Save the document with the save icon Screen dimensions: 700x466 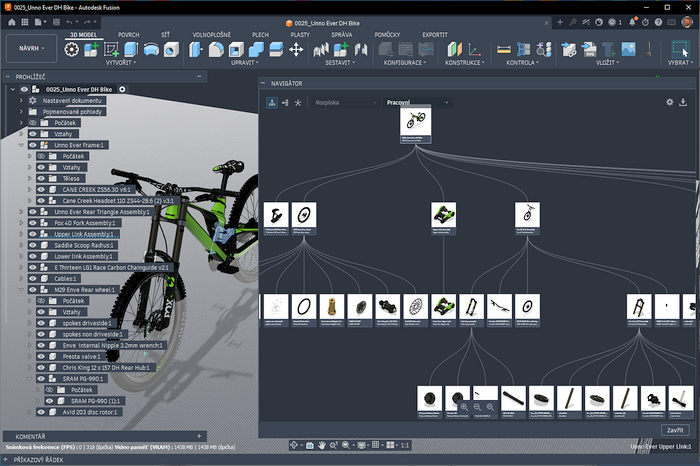(56, 22)
